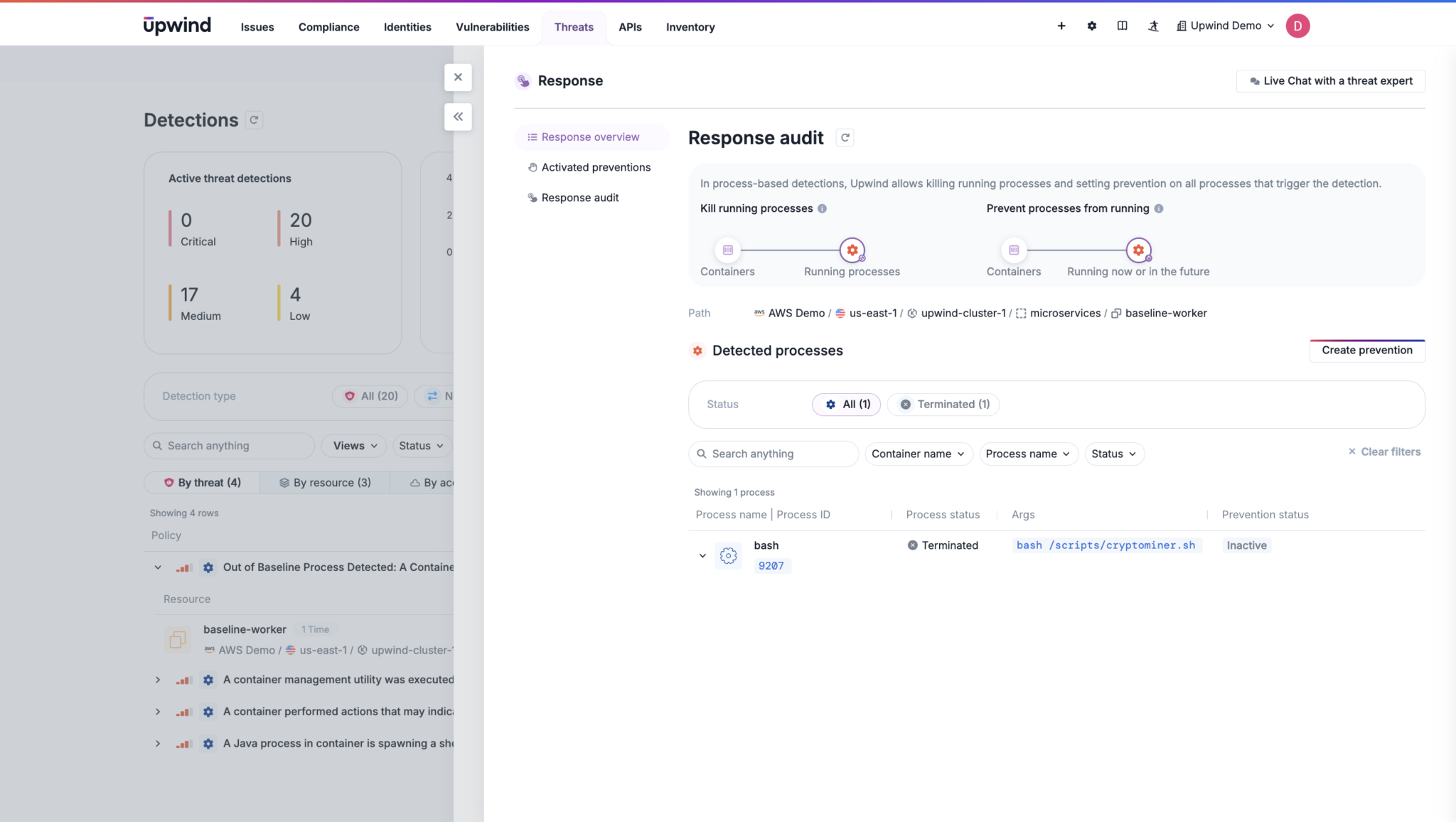1456x822 pixels.
Task: Select the All (1) status filter
Action: (846, 404)
